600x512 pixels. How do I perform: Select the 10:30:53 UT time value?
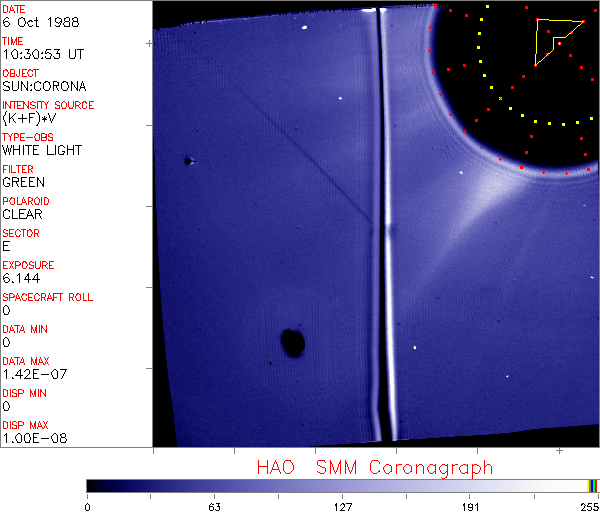pos(43,54)
